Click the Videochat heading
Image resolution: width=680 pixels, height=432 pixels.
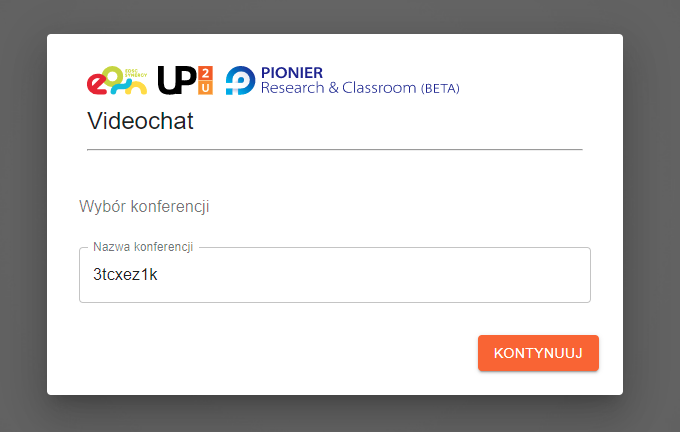coord(140,121)
